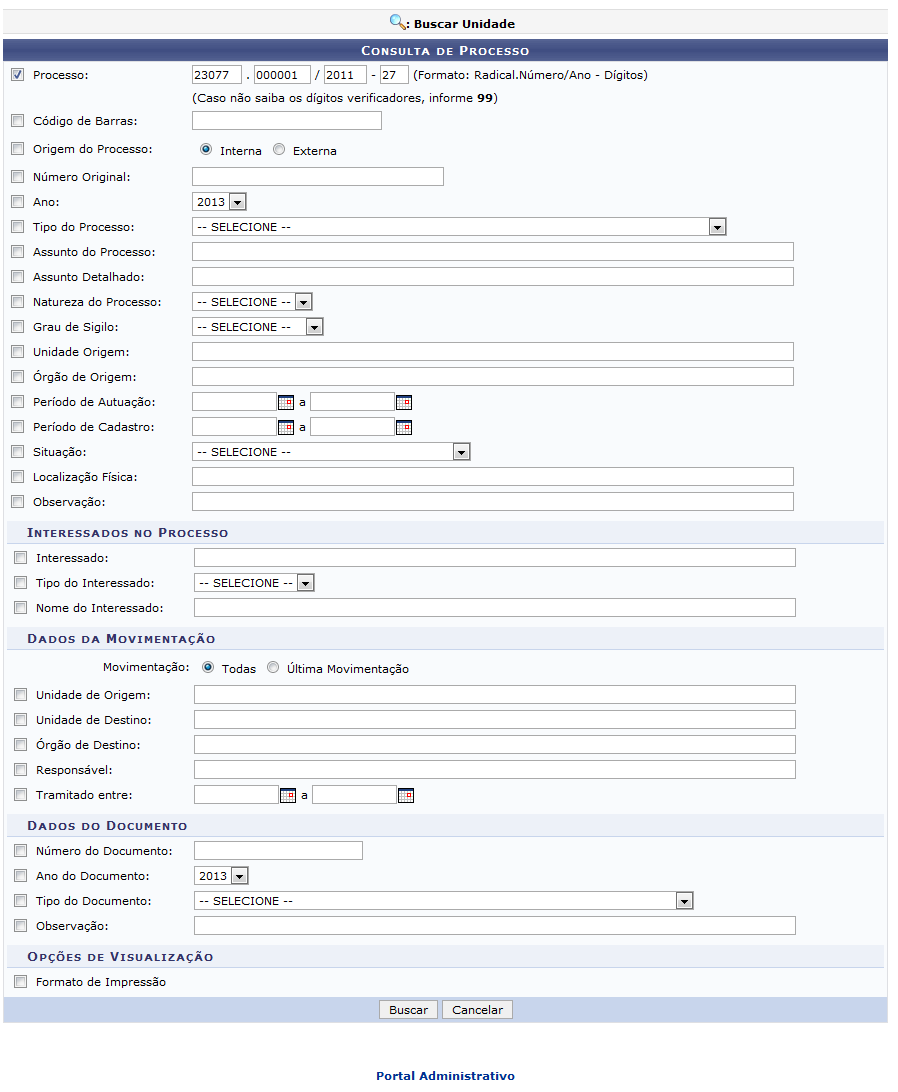Open calendar for Período de Cadastro start date
This screenshot has height=1092, width=898.
coord(286,427)
